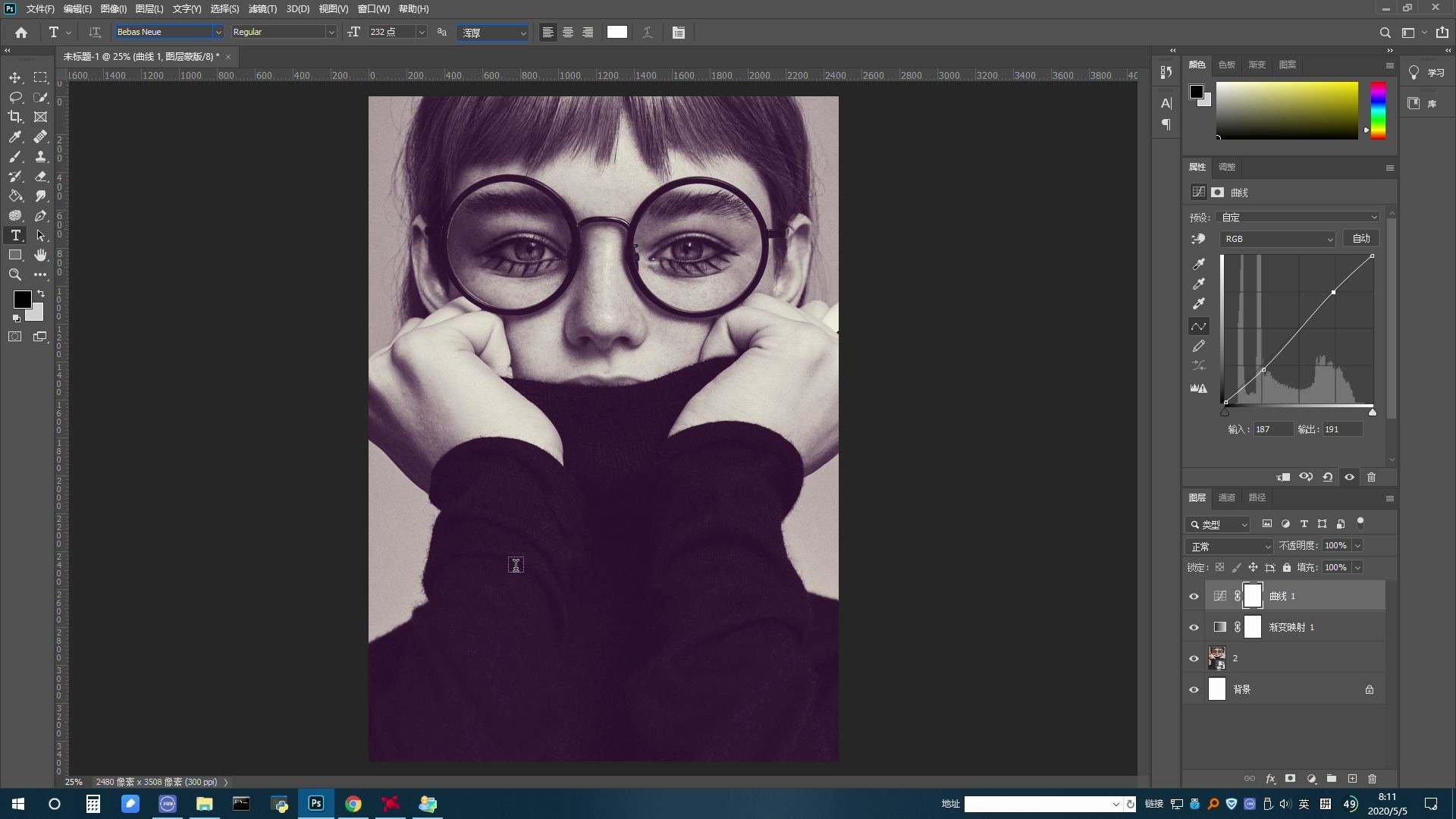
Task: Open the RGB channel dropdown in Curves
Action: pos(1277,238)
